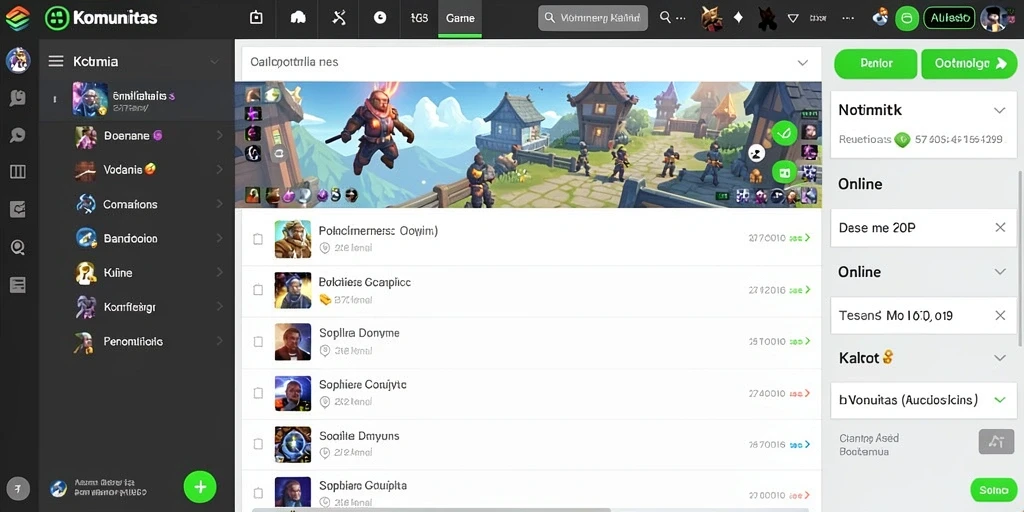
Task: Collapse the Kalcot section chevron
Action: coord(999,358)
